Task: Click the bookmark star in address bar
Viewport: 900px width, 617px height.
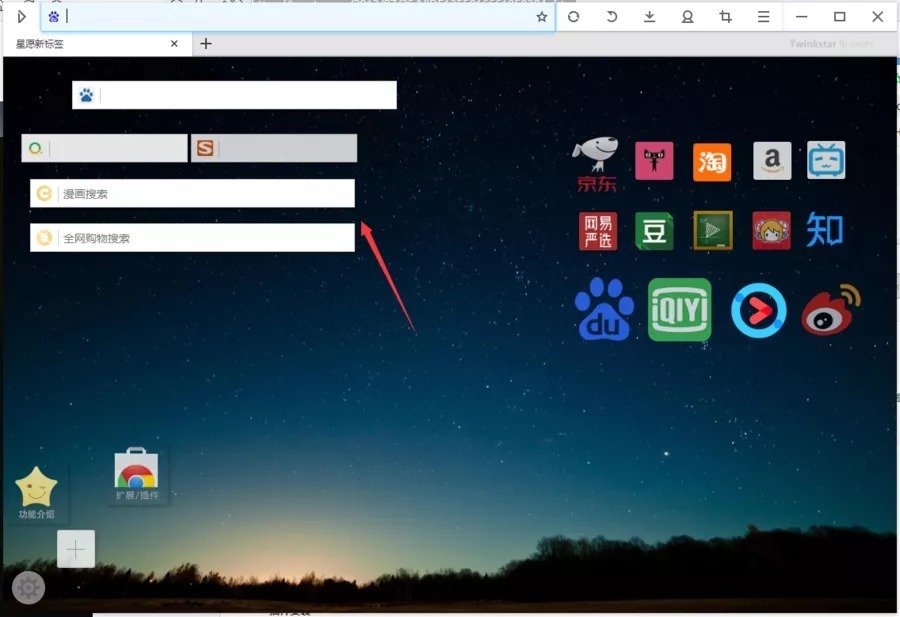Action: tap(542, 17)
